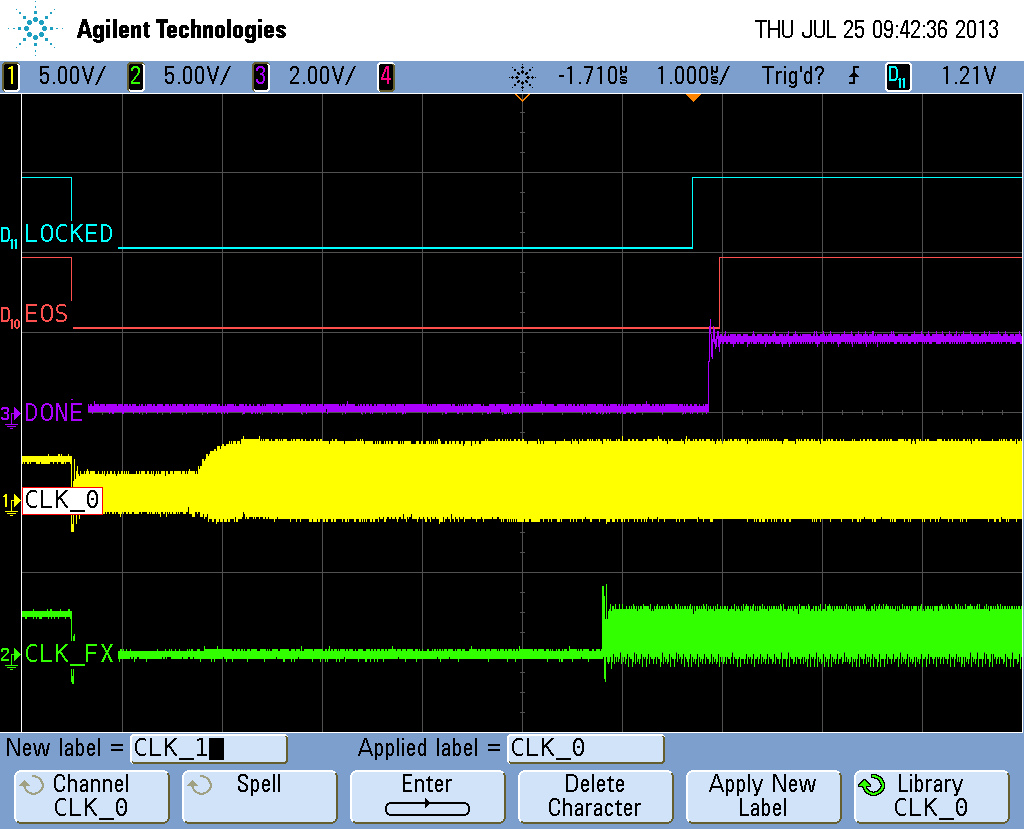The height and width of the screenshot is (829, 1024).
Task: Click the channel 2 ground marker at left edge
Action: (11, 657)
